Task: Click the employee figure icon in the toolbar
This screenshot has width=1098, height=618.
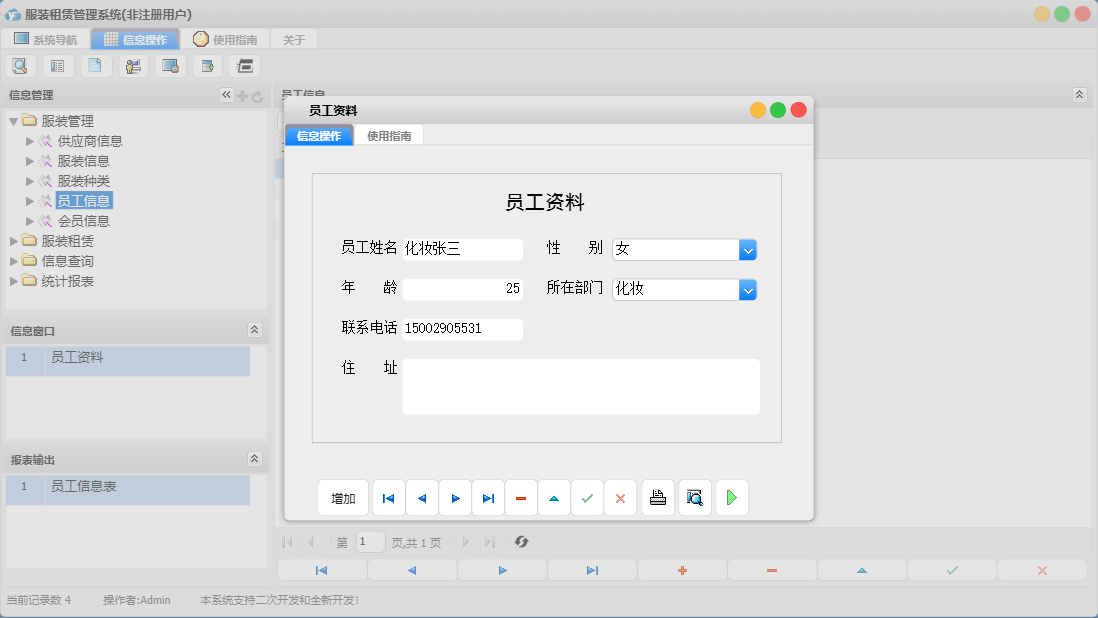Action: 133,65
